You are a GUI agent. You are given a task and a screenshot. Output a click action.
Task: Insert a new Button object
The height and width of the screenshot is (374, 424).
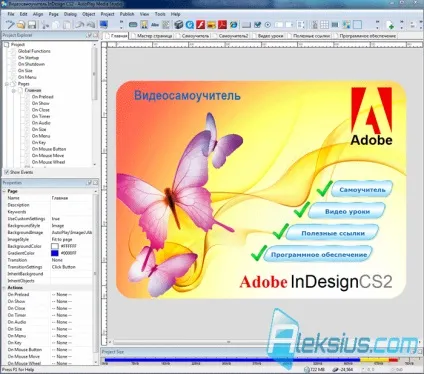[133, 25]
